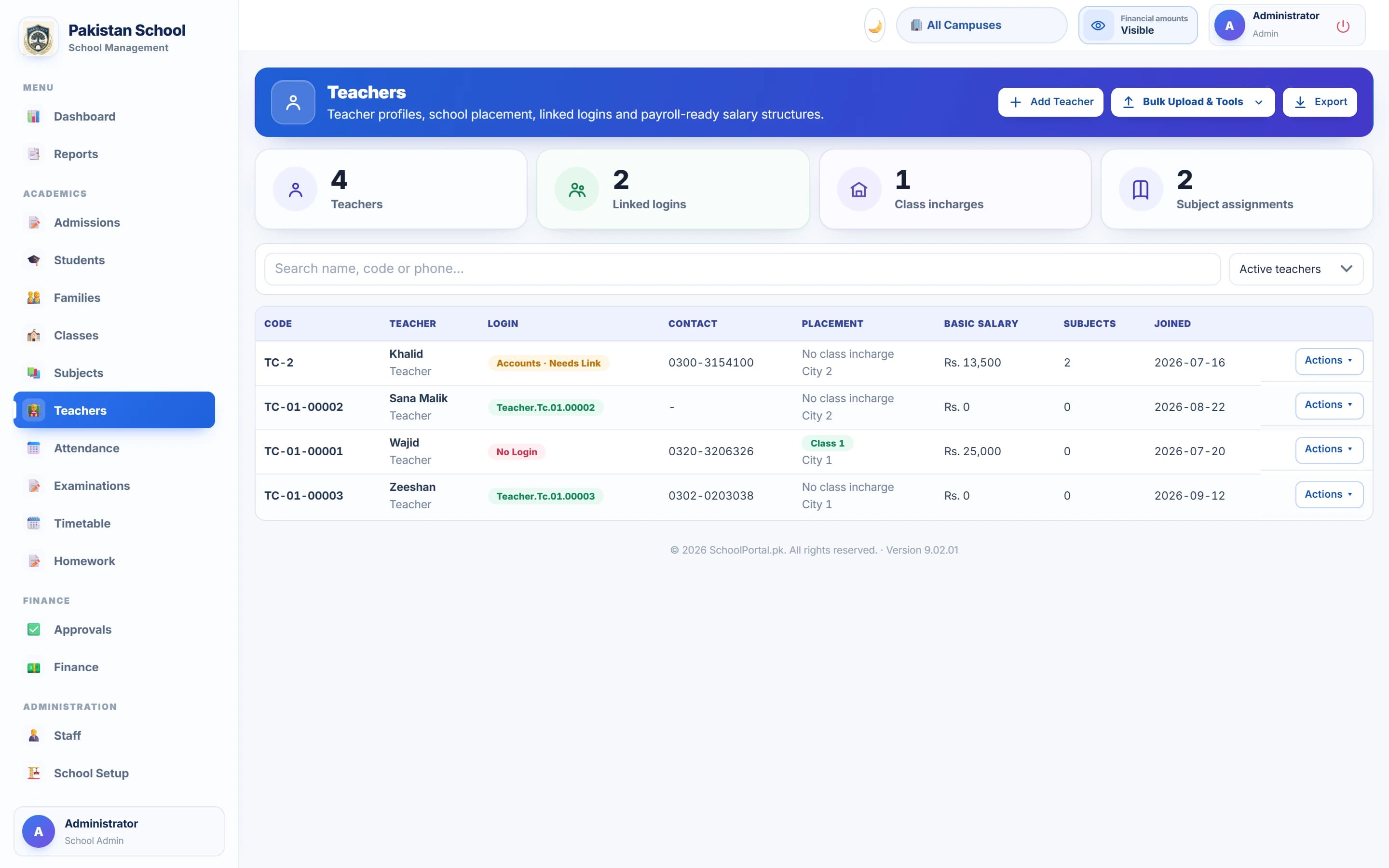Expand the Bulk Upload & Tools menu

pos(1193,102)
